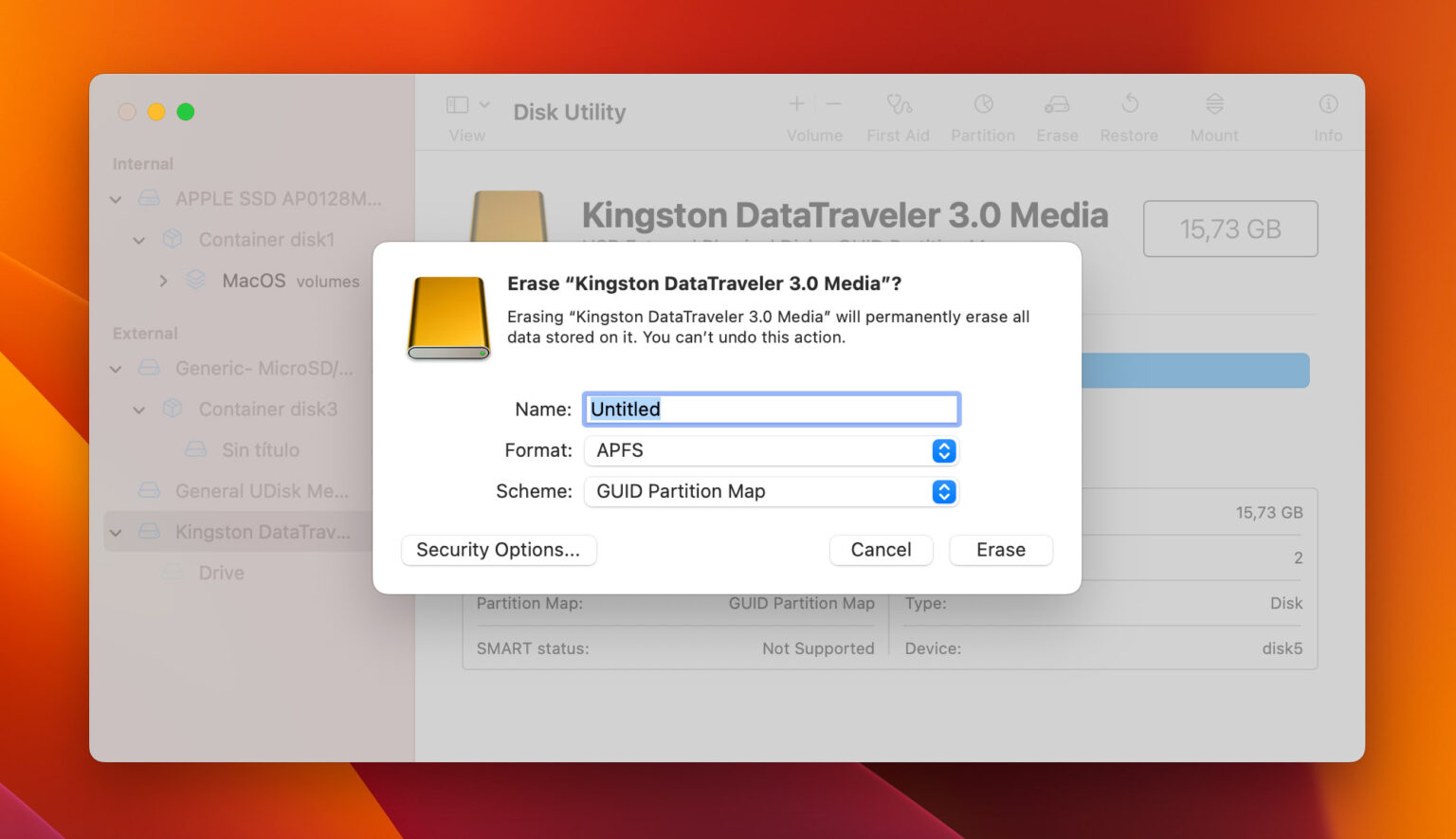1456x839 pixels.
Task: Confirm erase with the Erase button
Action: (1000, 550)
